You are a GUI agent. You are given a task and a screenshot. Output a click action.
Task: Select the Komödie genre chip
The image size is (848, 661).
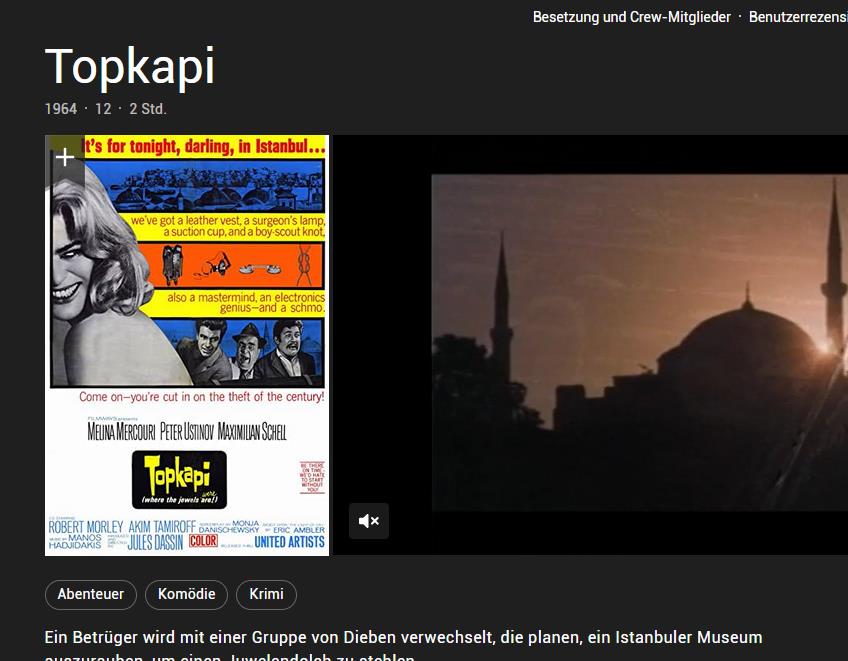point(186,594)
